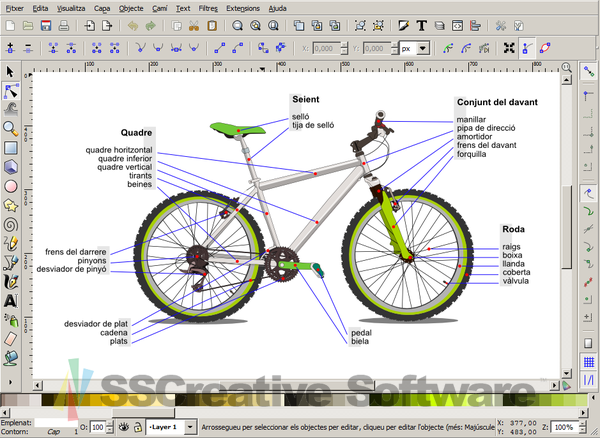Select the Eraser tool

pos(11,339)
